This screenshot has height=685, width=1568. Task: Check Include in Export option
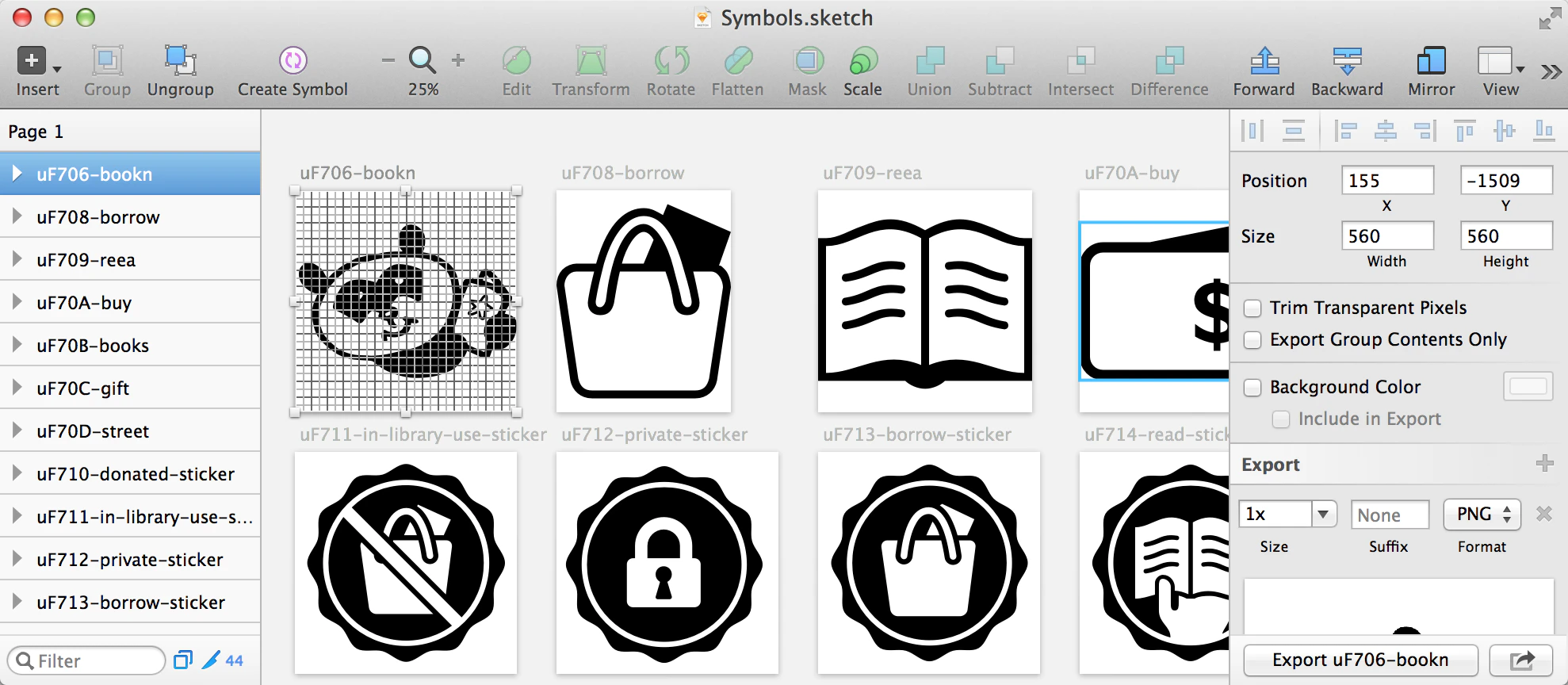pyautogui.click(x=1281, y=419)
